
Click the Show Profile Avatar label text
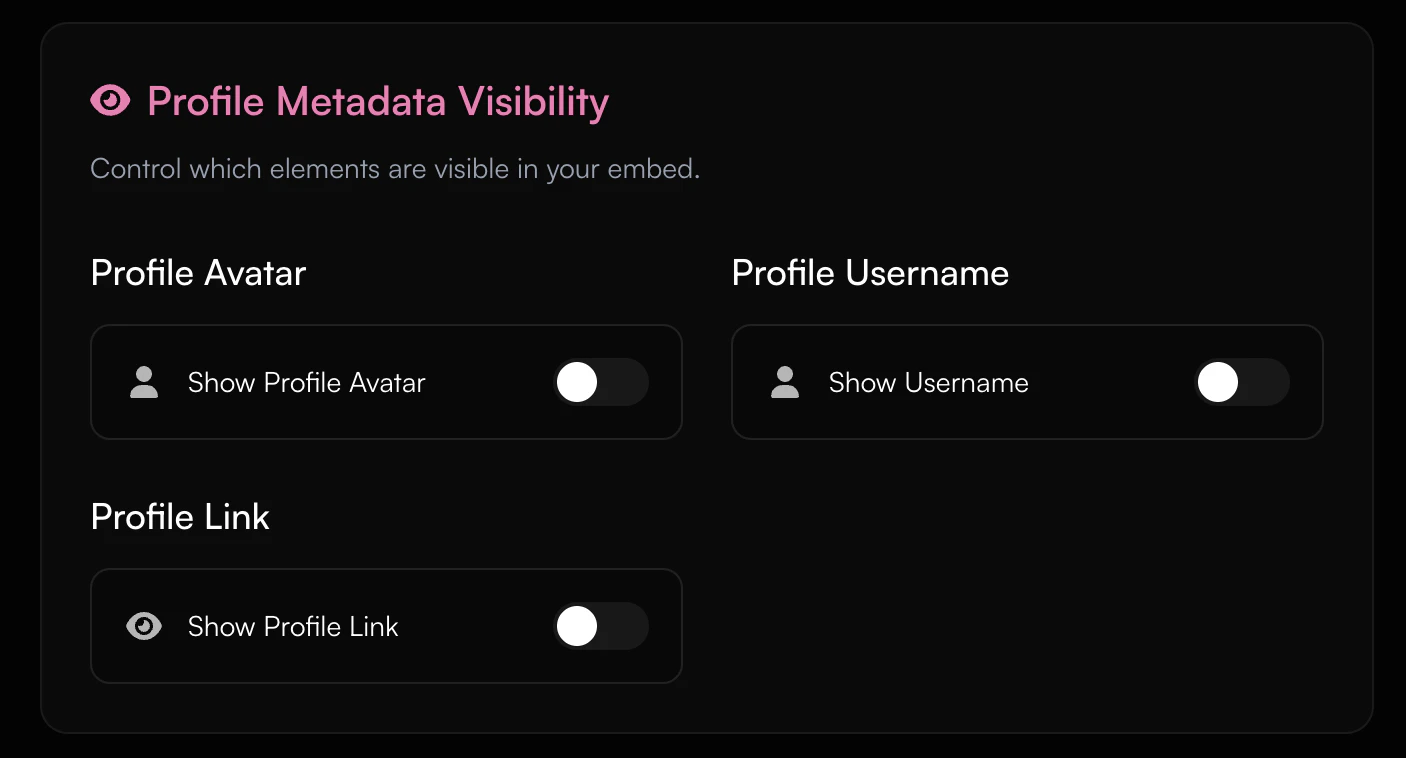[x=306, y=382]
